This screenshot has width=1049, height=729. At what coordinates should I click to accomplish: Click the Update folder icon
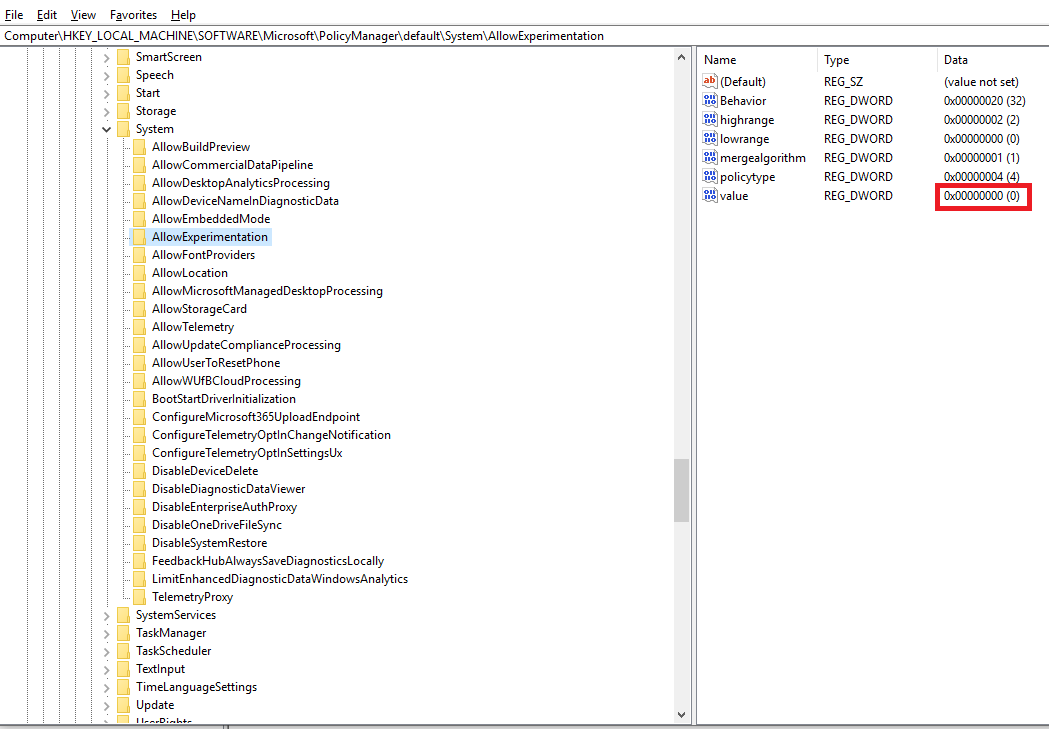point(123,705)
